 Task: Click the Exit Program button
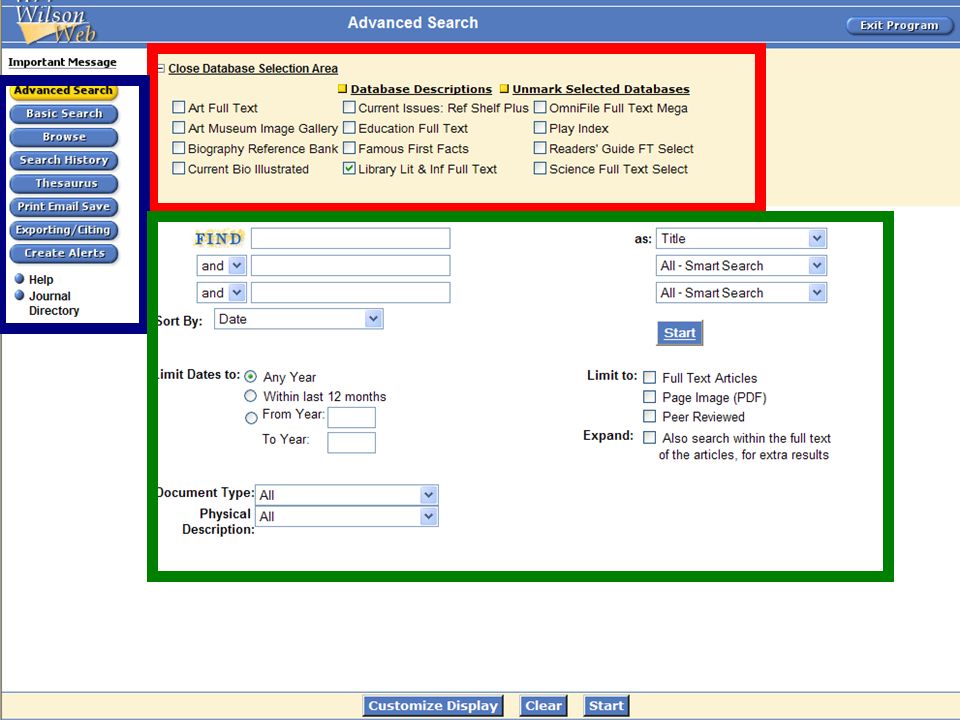(x=899, y=26)
